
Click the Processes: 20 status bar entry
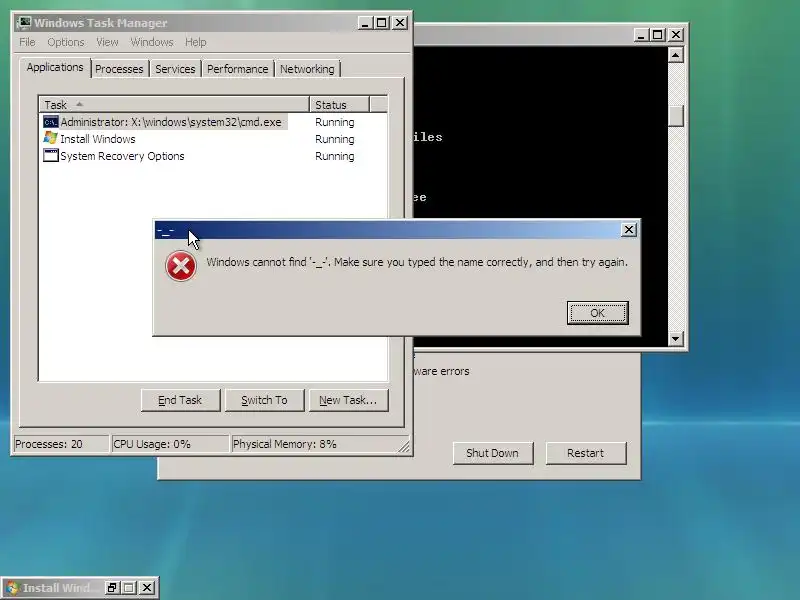coord(61,444)
